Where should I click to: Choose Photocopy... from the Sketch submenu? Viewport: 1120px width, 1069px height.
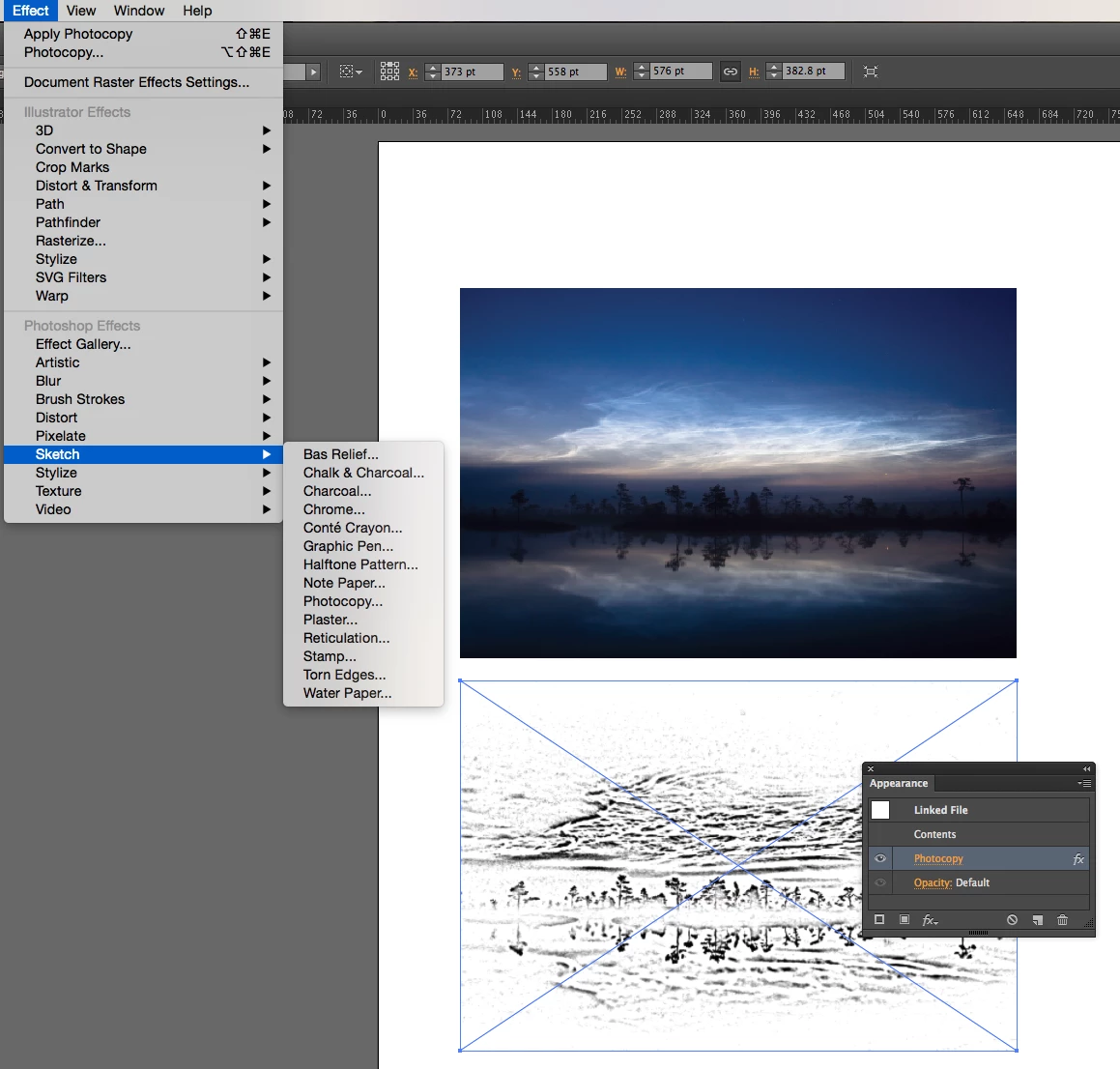tap(343, 601)
